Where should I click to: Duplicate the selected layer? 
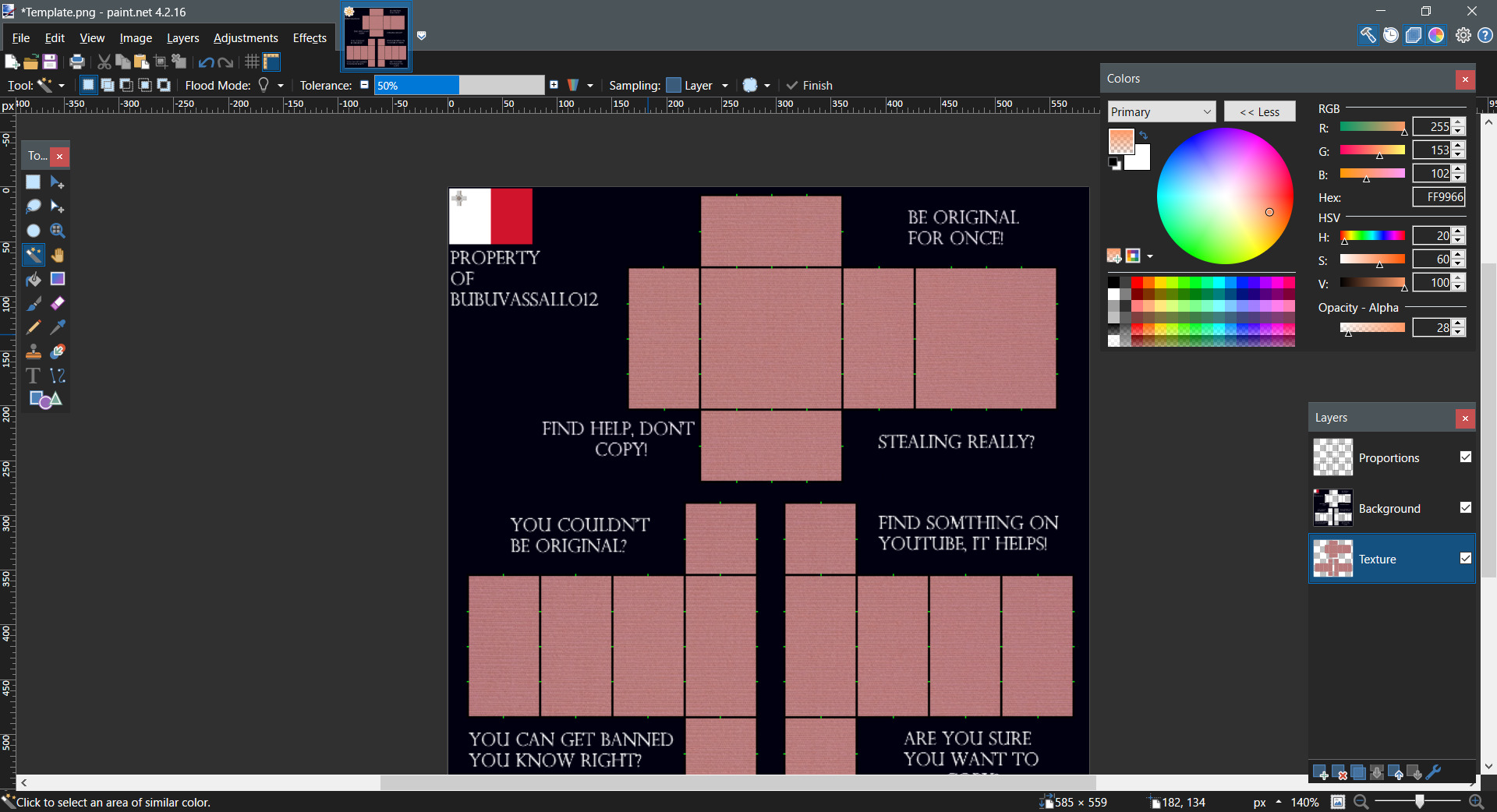point(1358,773)
